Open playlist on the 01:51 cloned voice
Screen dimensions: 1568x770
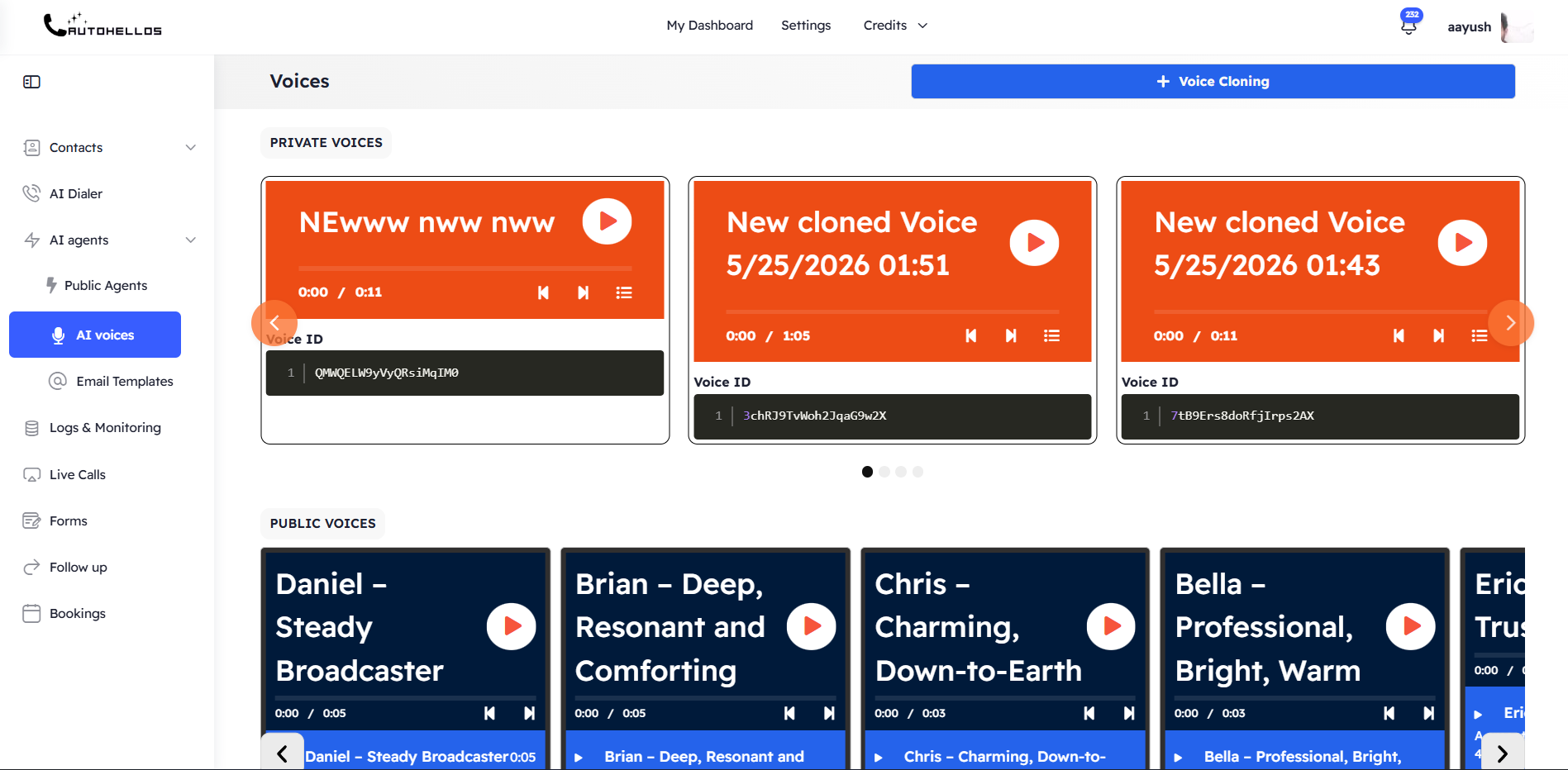tap(1051, 335)
